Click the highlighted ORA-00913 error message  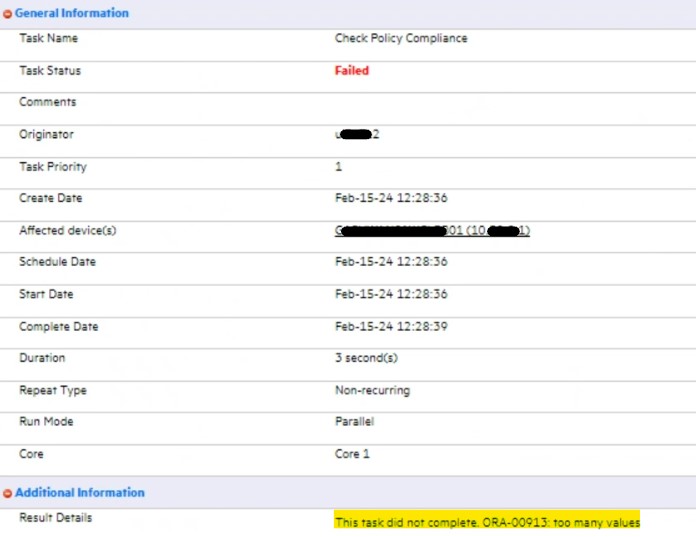click(x=487, y=522)
